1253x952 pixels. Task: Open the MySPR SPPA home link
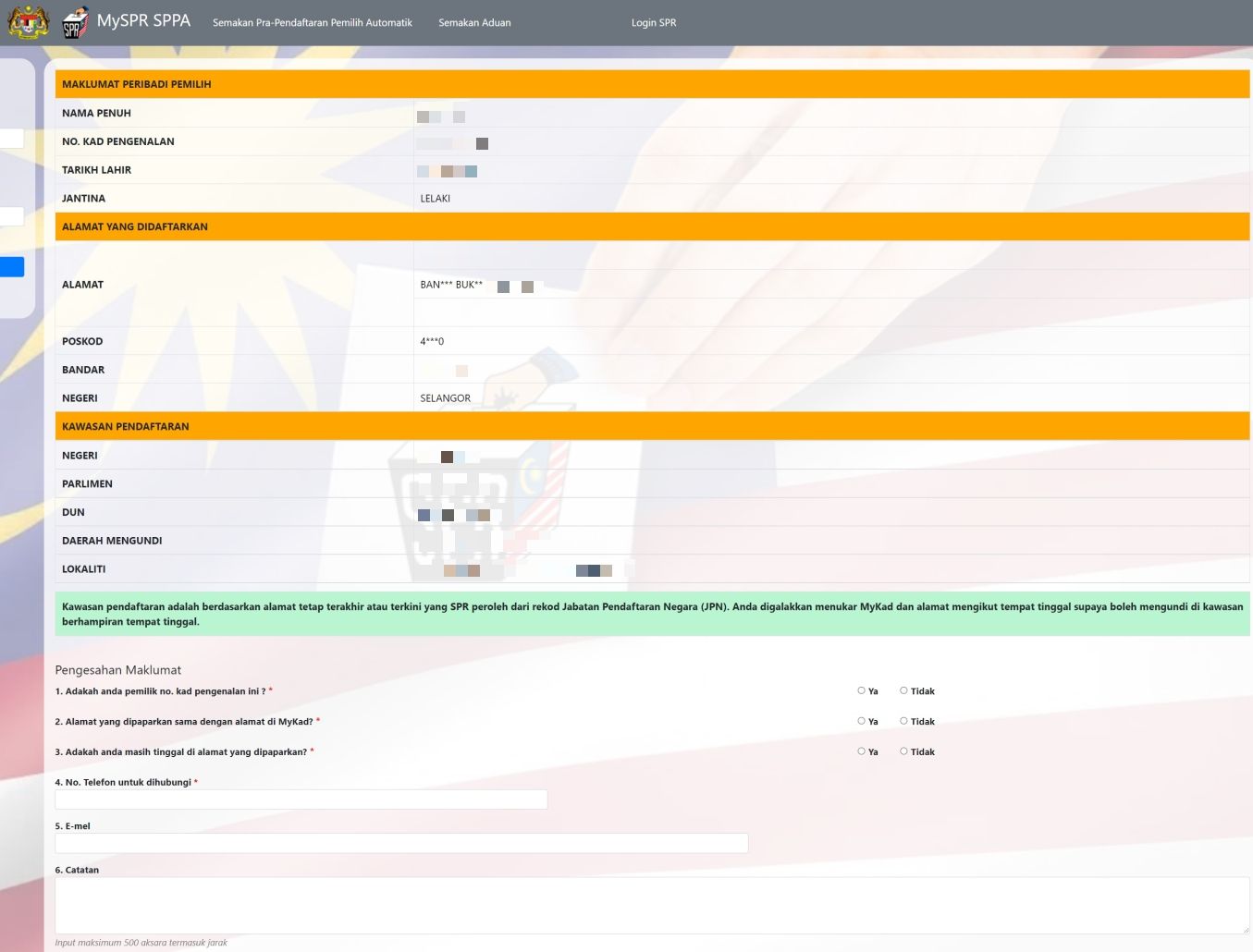143,21
